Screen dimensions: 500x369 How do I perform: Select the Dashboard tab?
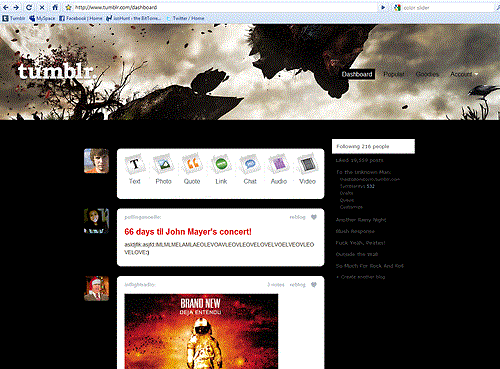[357, 74]
